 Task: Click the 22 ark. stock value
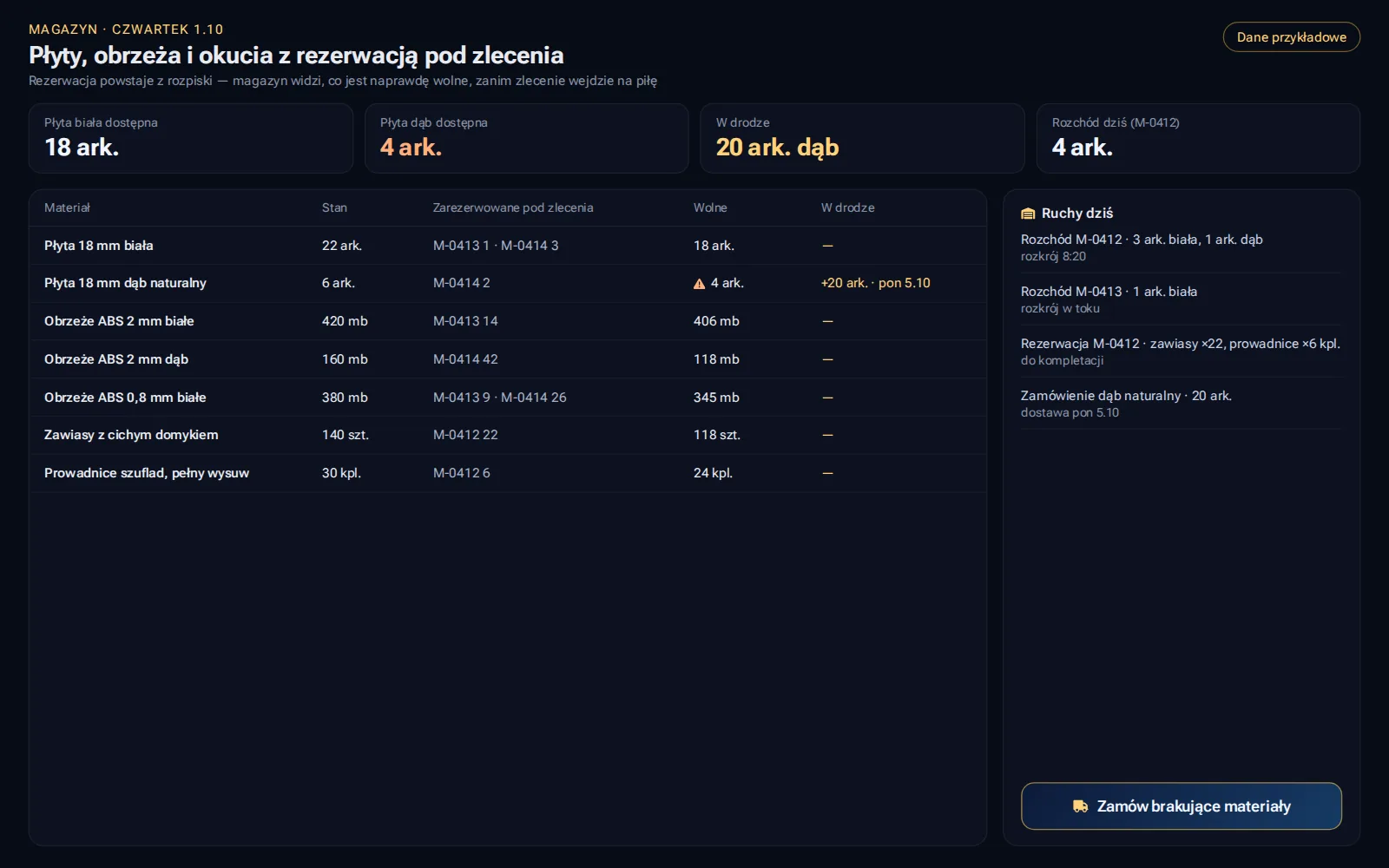341,246
